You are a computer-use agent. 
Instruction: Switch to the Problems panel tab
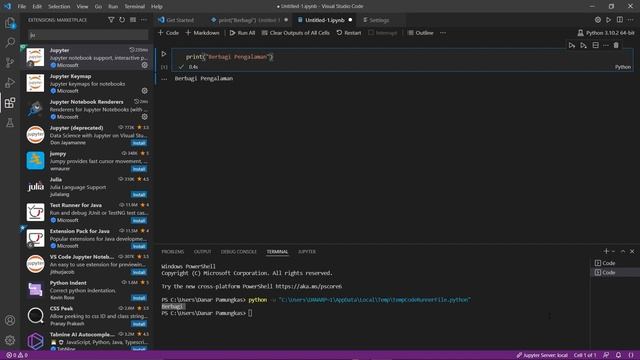(173, 252)
